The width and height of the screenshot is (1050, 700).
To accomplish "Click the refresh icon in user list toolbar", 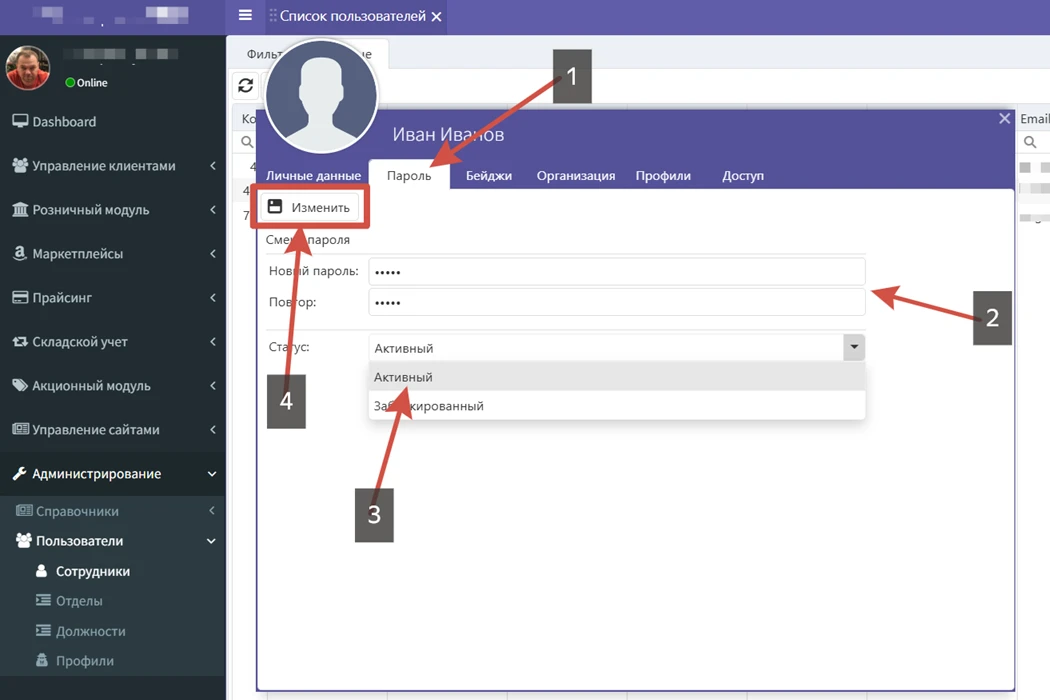I will [245, 86].
